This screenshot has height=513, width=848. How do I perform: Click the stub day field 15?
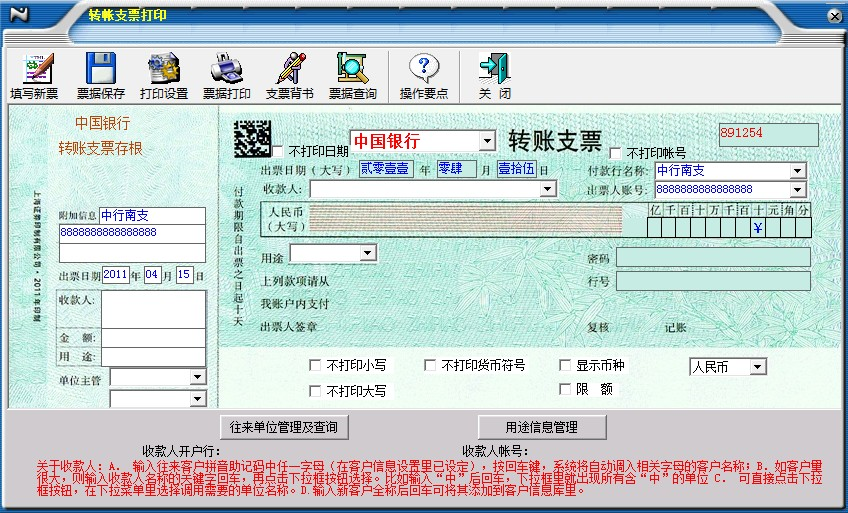(184, 275)
